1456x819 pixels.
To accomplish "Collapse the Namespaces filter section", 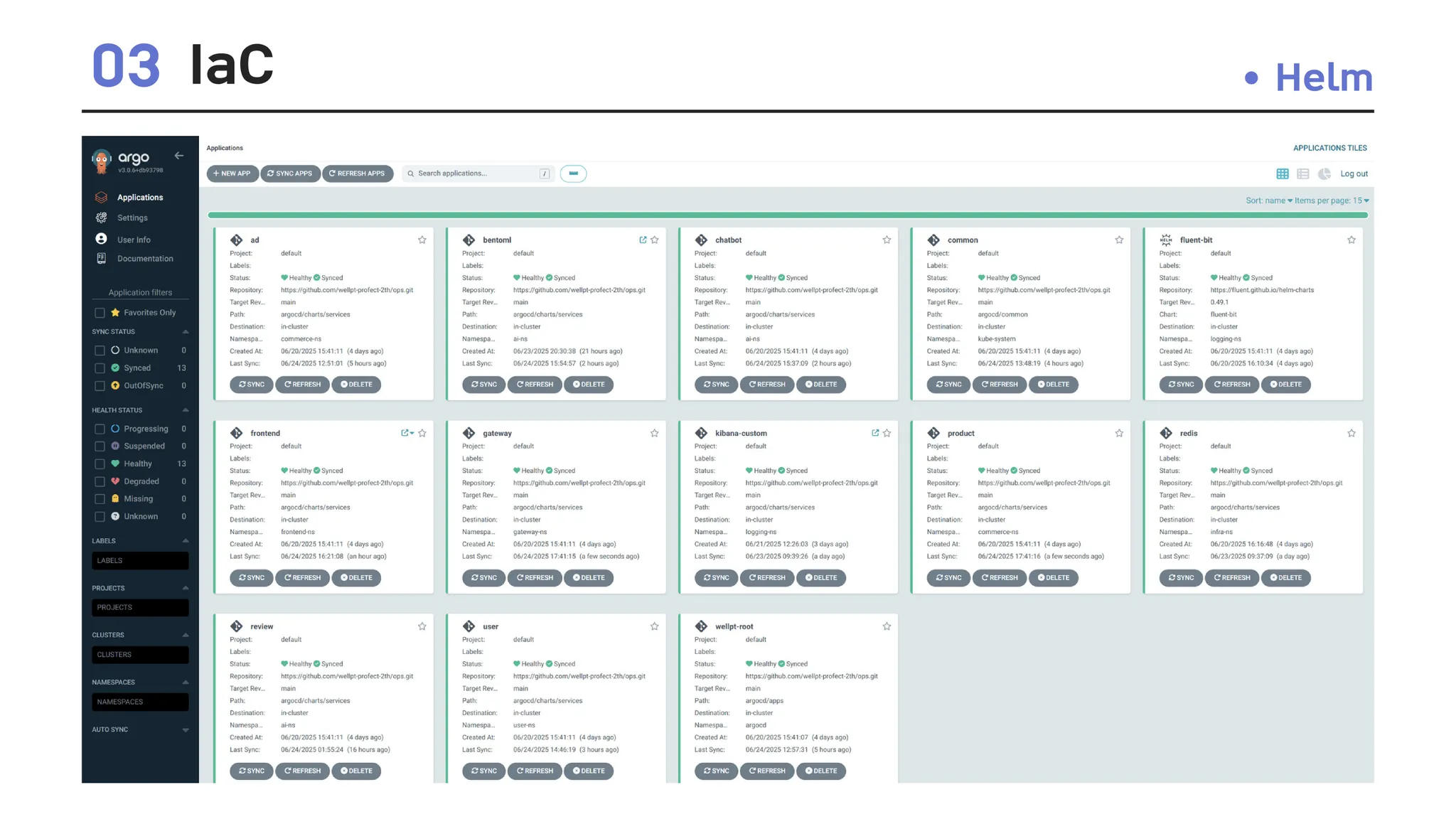I will click(x=186, y=682).
